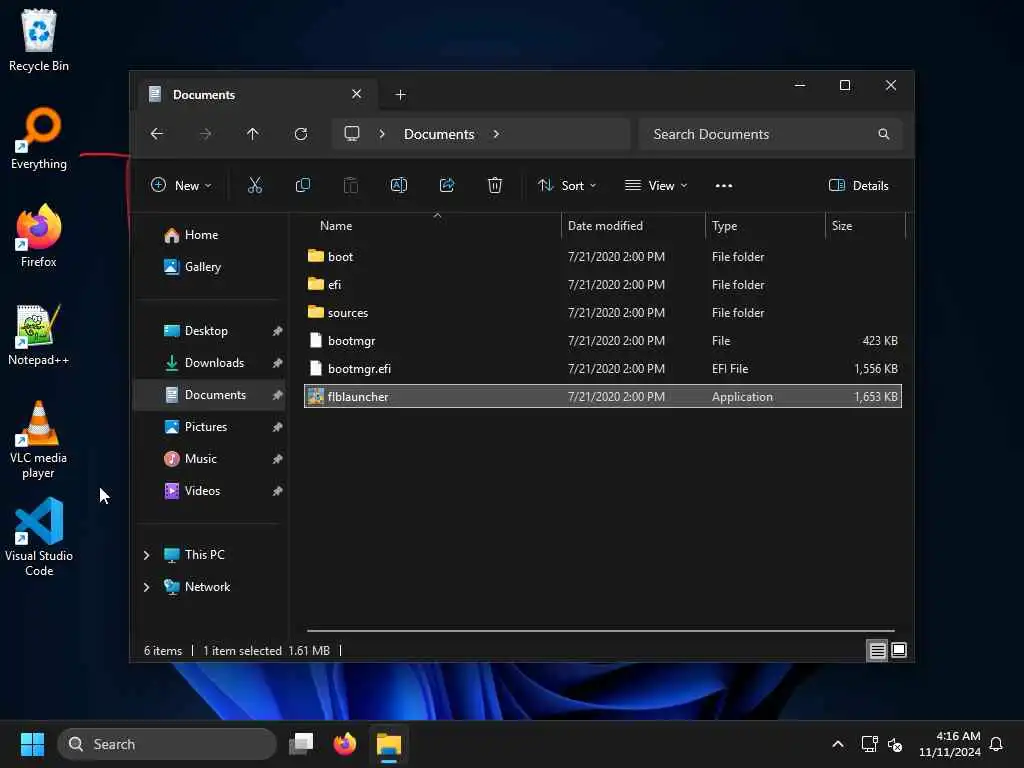The width and height of the screenshot is (1024, 768).
Task: Open Music in the sidebar
Action: click(x=209, y=459)
